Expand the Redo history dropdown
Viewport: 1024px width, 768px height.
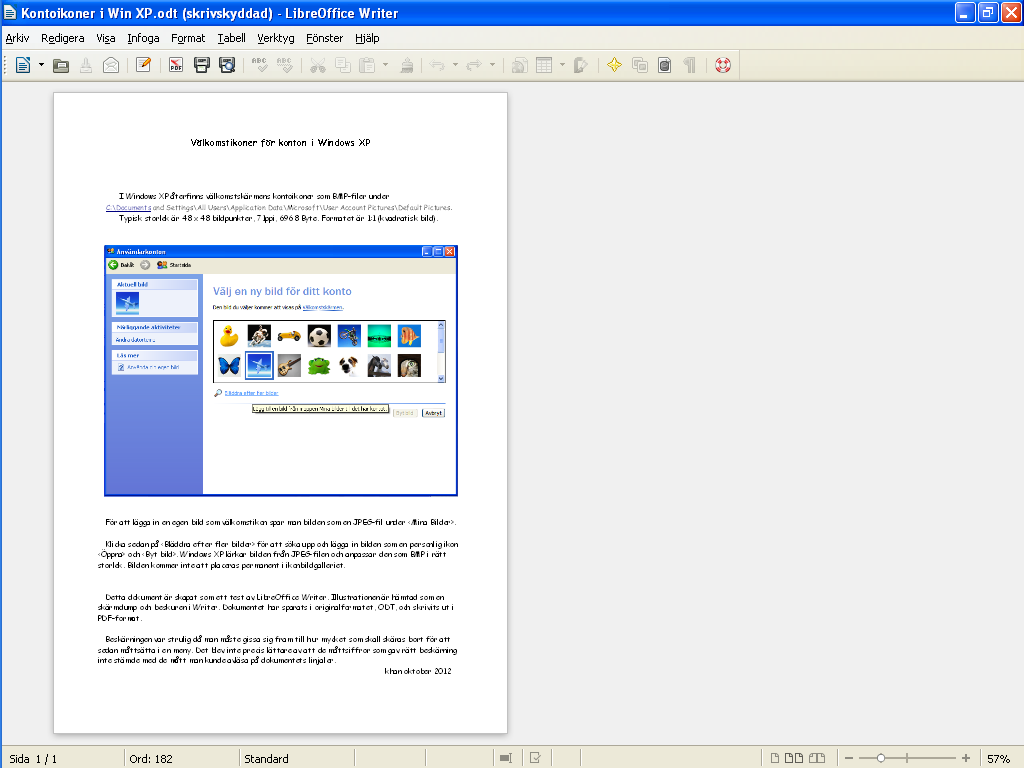click(x=492, y=65)
